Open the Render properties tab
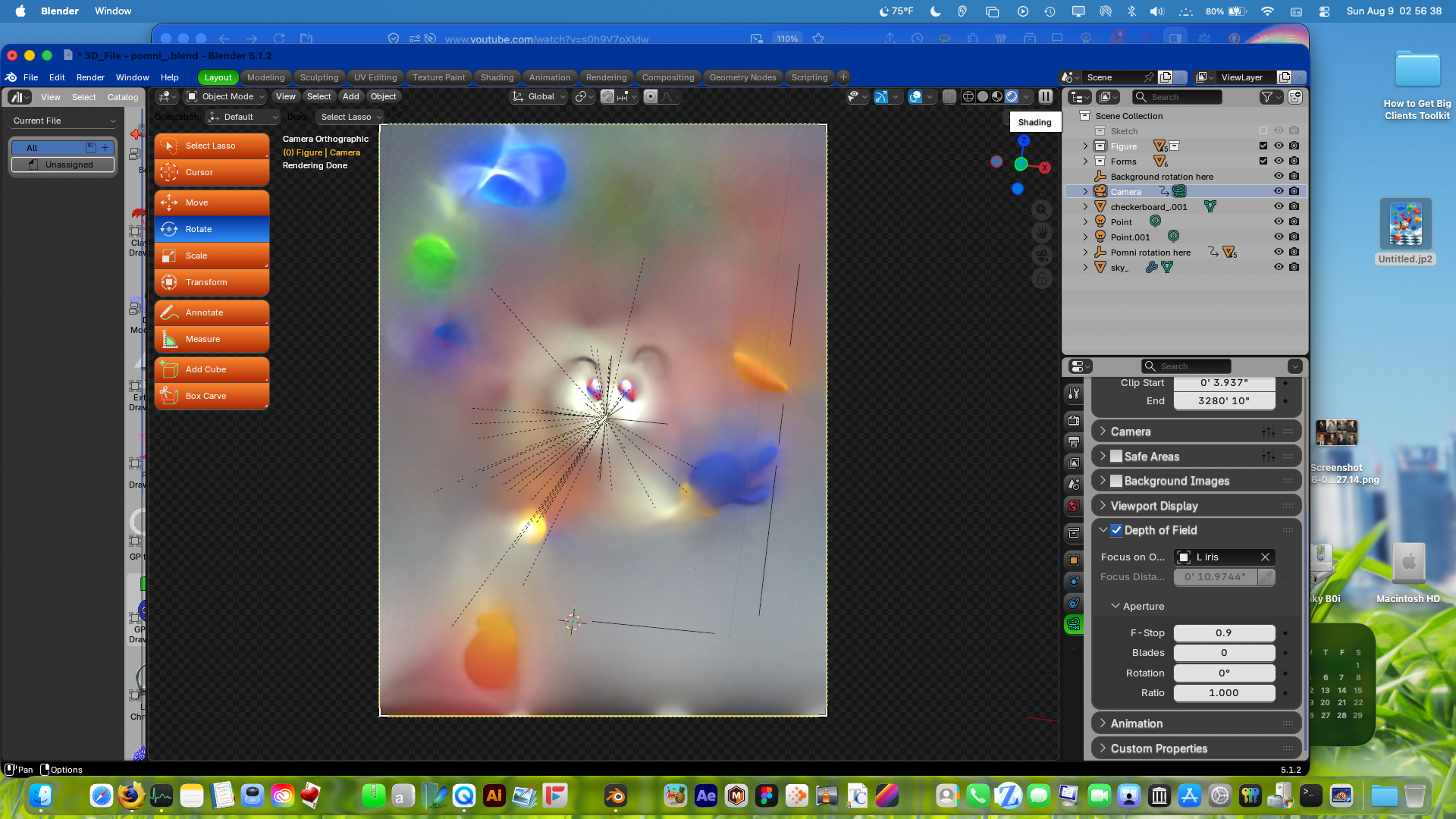Image resolution: width=1456 pixels, height=819 pixels. tap(1074, 420)
